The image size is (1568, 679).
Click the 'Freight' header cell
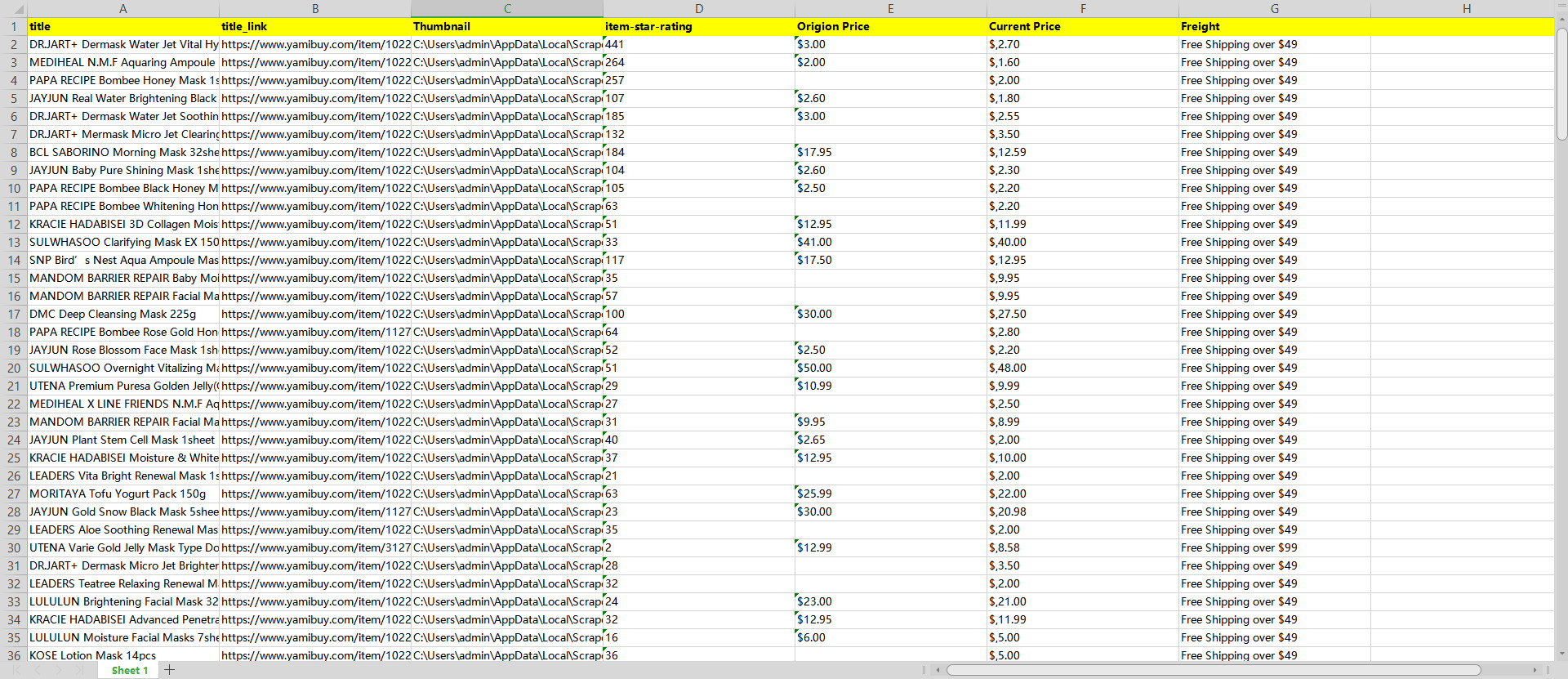(x=1275, y=26)
